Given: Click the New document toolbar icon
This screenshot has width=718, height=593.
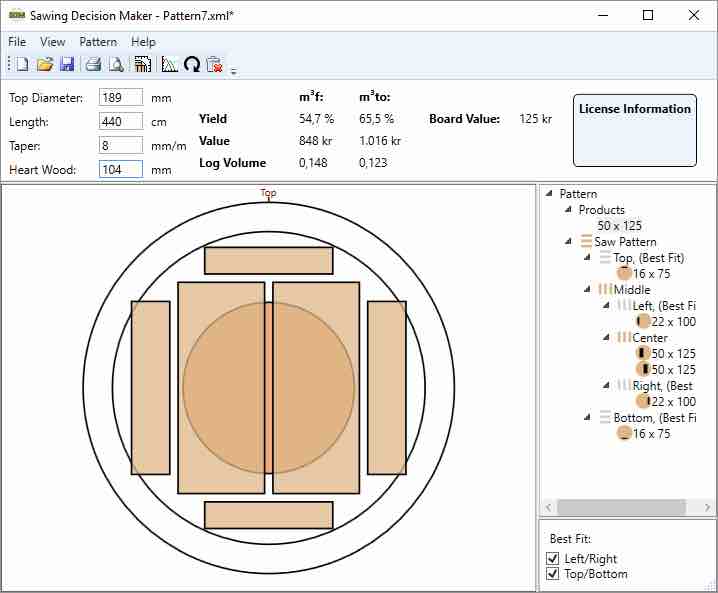Looking at the screenshot, I should click(x=22, y=65).
